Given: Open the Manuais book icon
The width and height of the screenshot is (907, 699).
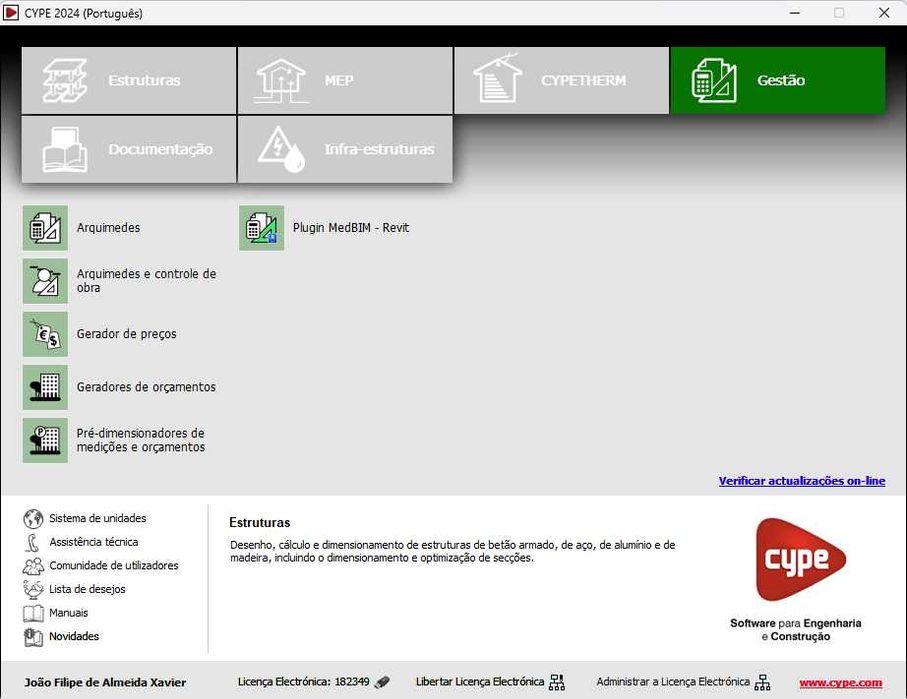Looking at the screenshot, I should (x=33, y=613).
